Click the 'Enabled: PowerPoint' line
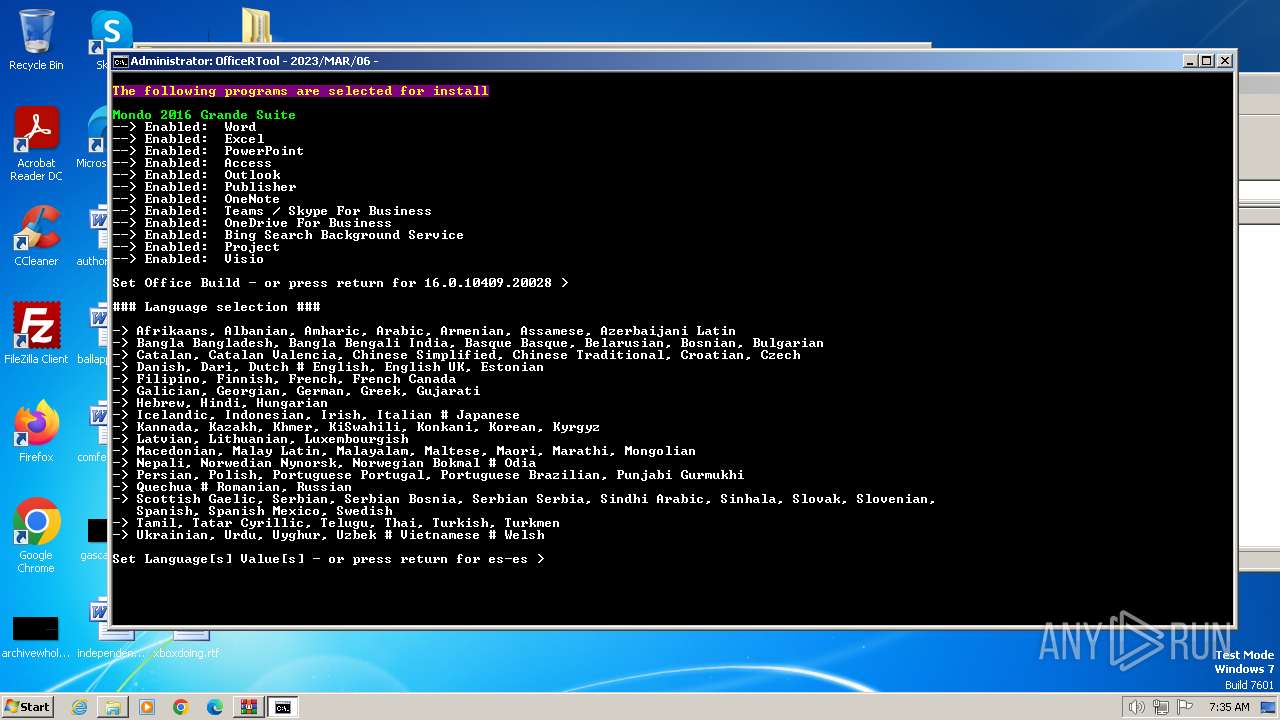Viewport: 1280px width, 720px height. (208, 151)
